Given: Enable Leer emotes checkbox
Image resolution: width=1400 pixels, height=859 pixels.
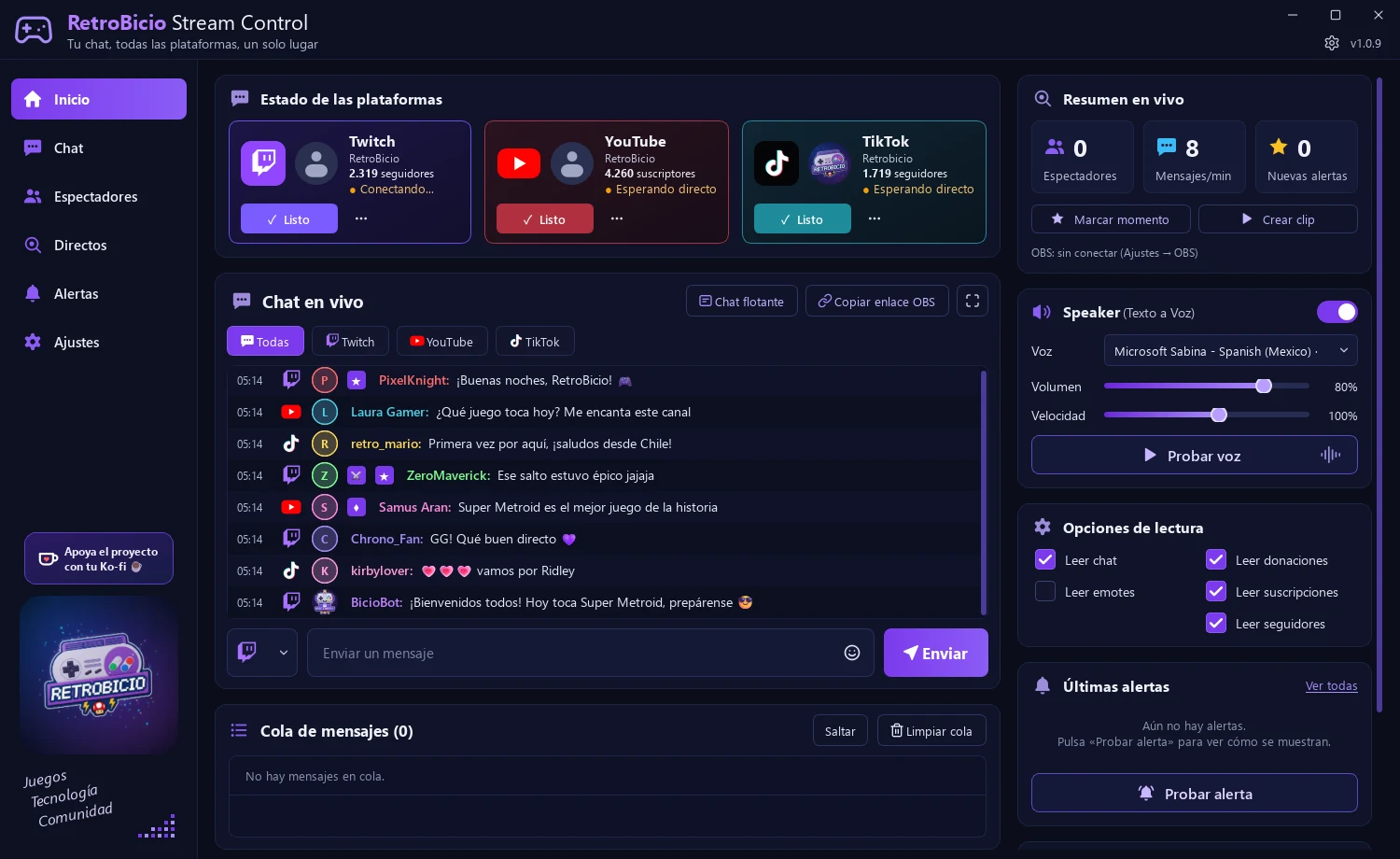Looking at the screenshot, I should click(x=1045, y=591).
